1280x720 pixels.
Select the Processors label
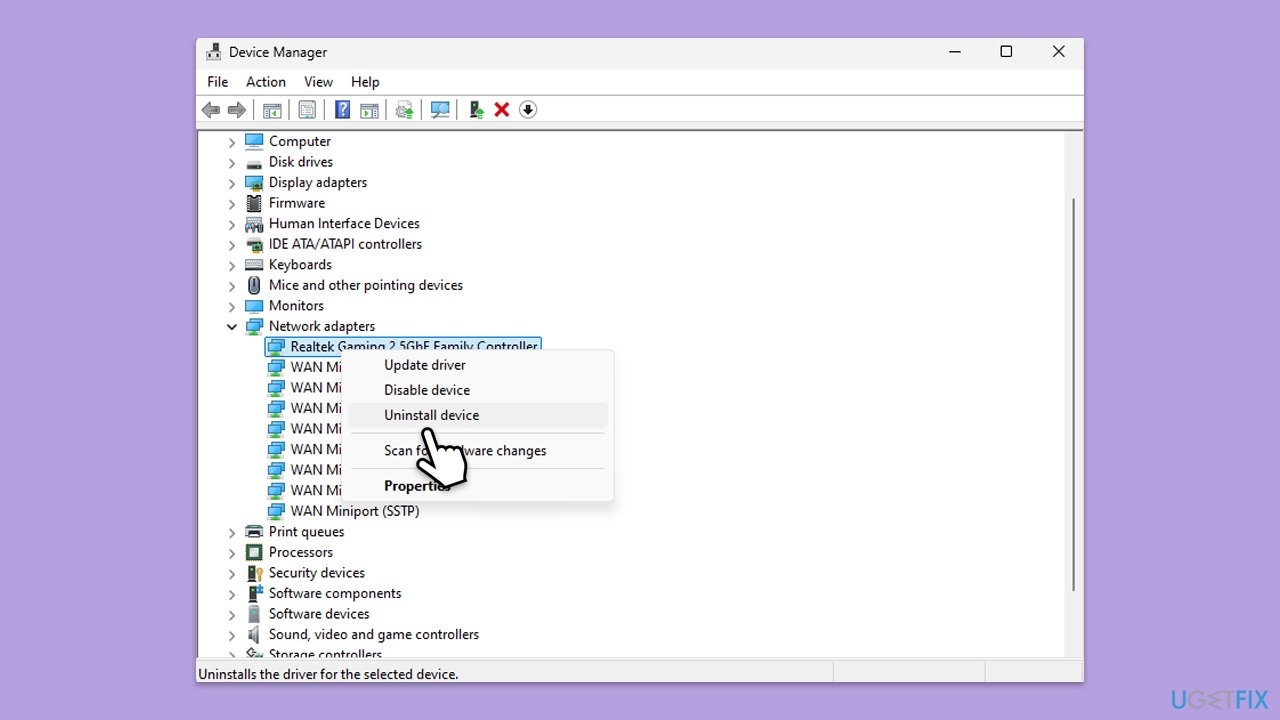click(301, 552)
